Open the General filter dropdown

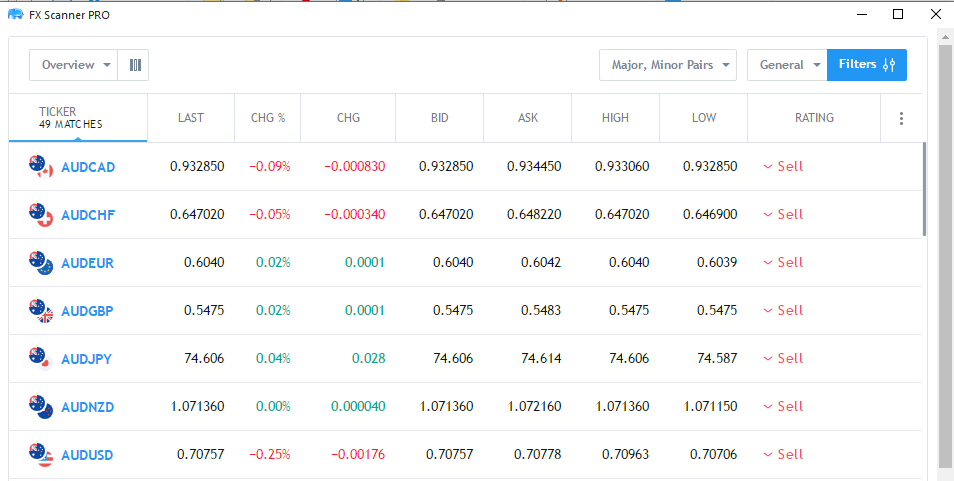click(x=787, y=65)
